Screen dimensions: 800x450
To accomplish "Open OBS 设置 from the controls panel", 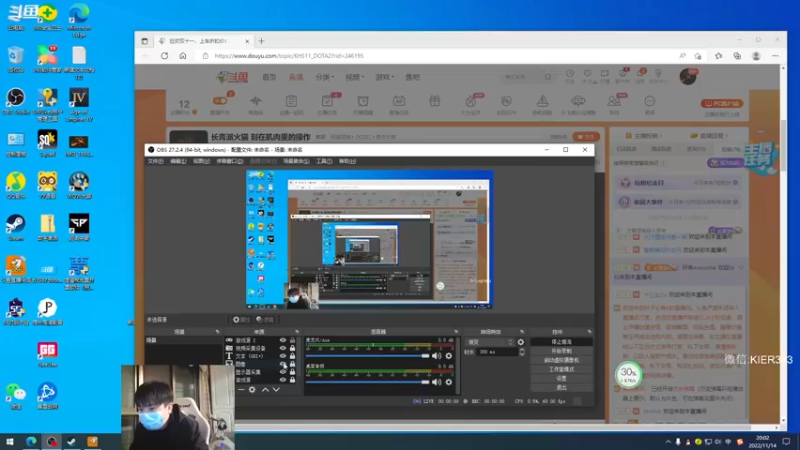I will point(561,379).
